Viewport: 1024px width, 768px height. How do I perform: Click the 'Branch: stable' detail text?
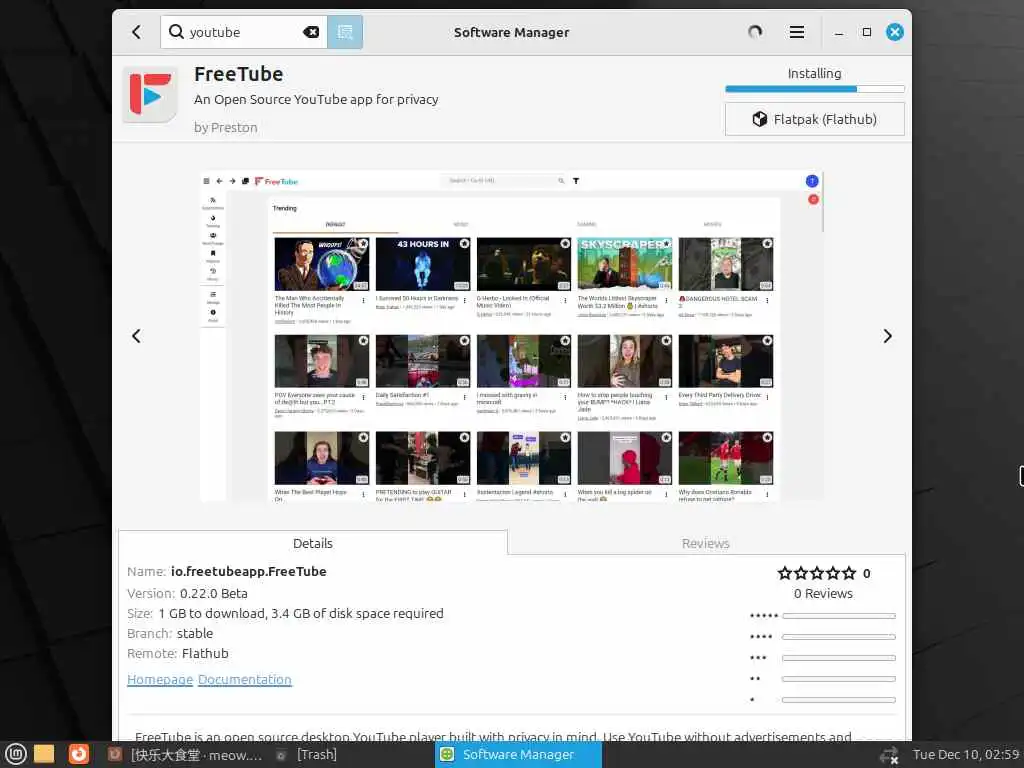[x=170, y=633]
